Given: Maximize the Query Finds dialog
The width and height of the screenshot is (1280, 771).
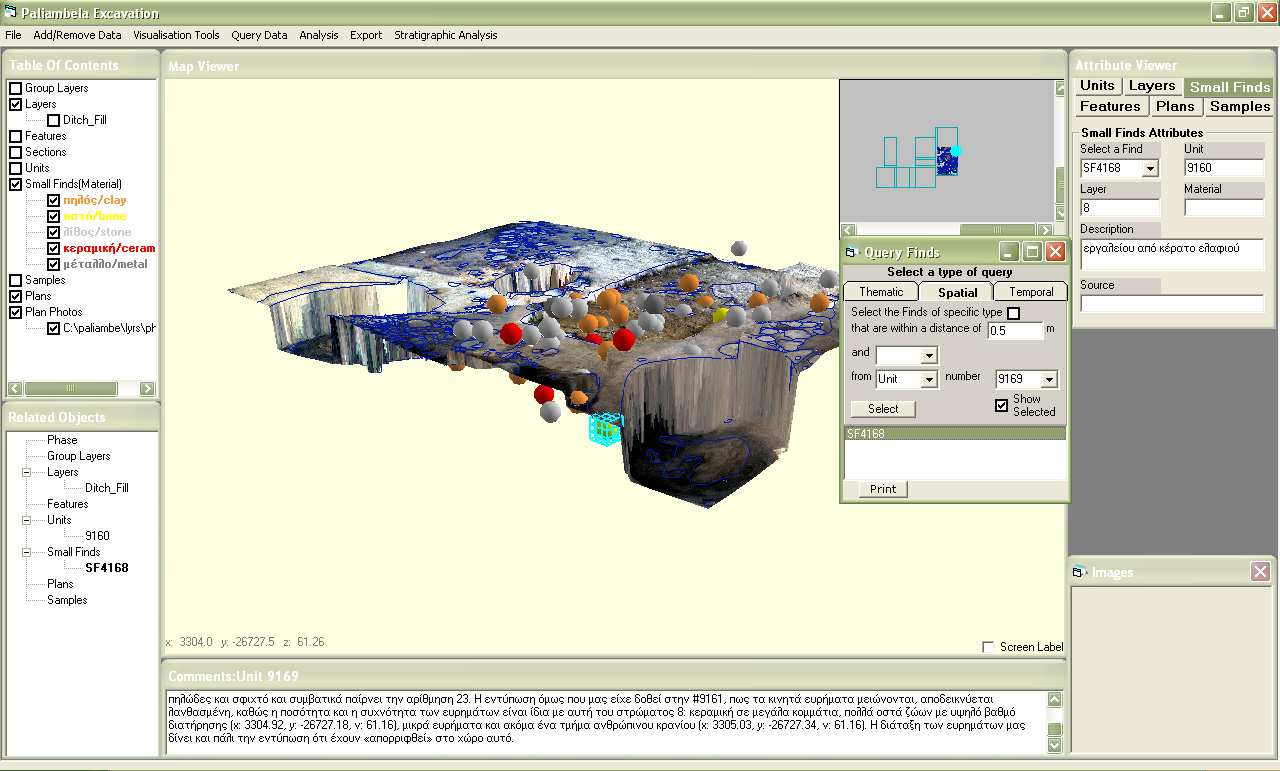Looking at the screenshot, I should point(1032,251).
